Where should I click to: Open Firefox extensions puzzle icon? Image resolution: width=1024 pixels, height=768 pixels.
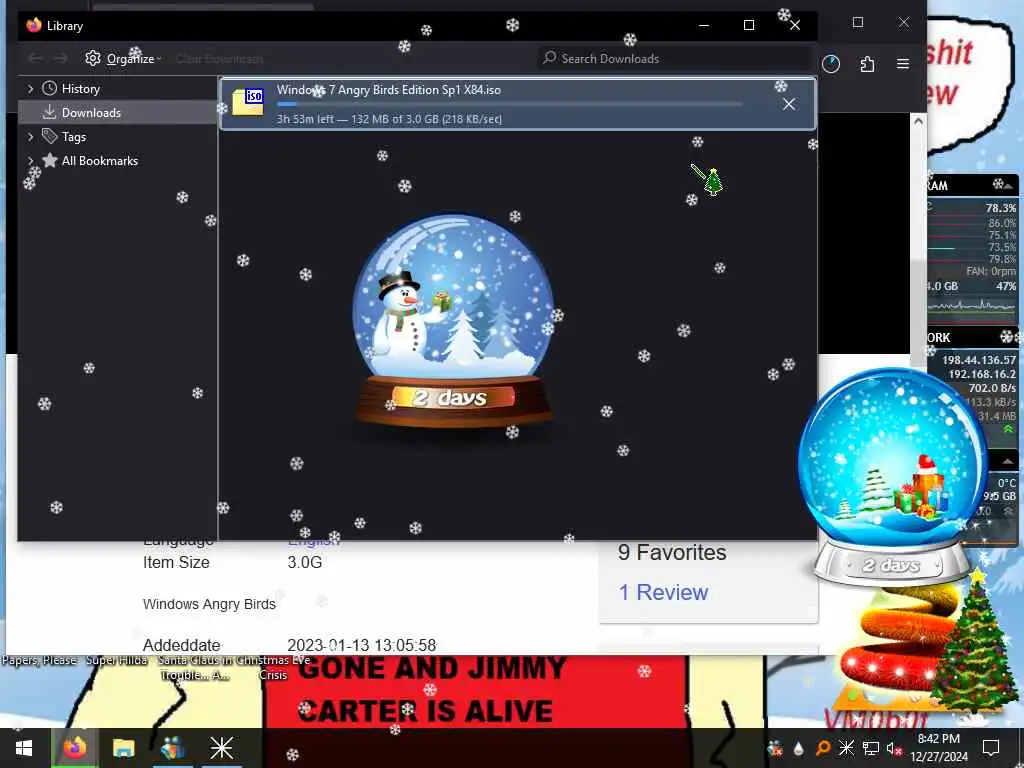coord(867,64)
